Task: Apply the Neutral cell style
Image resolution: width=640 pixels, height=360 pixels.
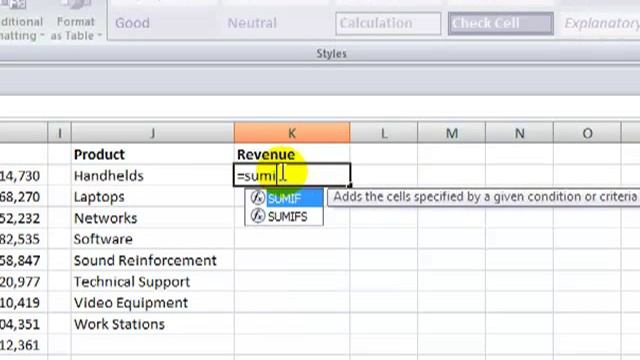Action: pyautogui.click(x=277, y=23)
